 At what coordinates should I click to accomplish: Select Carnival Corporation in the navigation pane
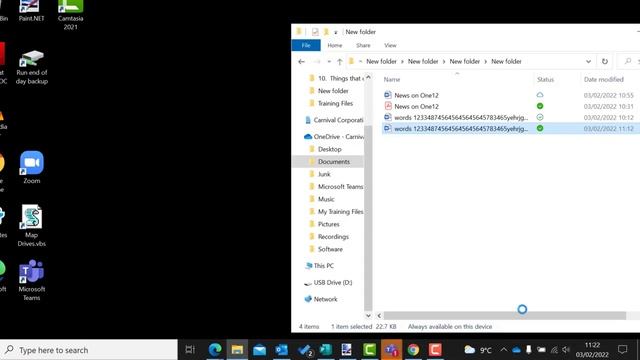334,120
